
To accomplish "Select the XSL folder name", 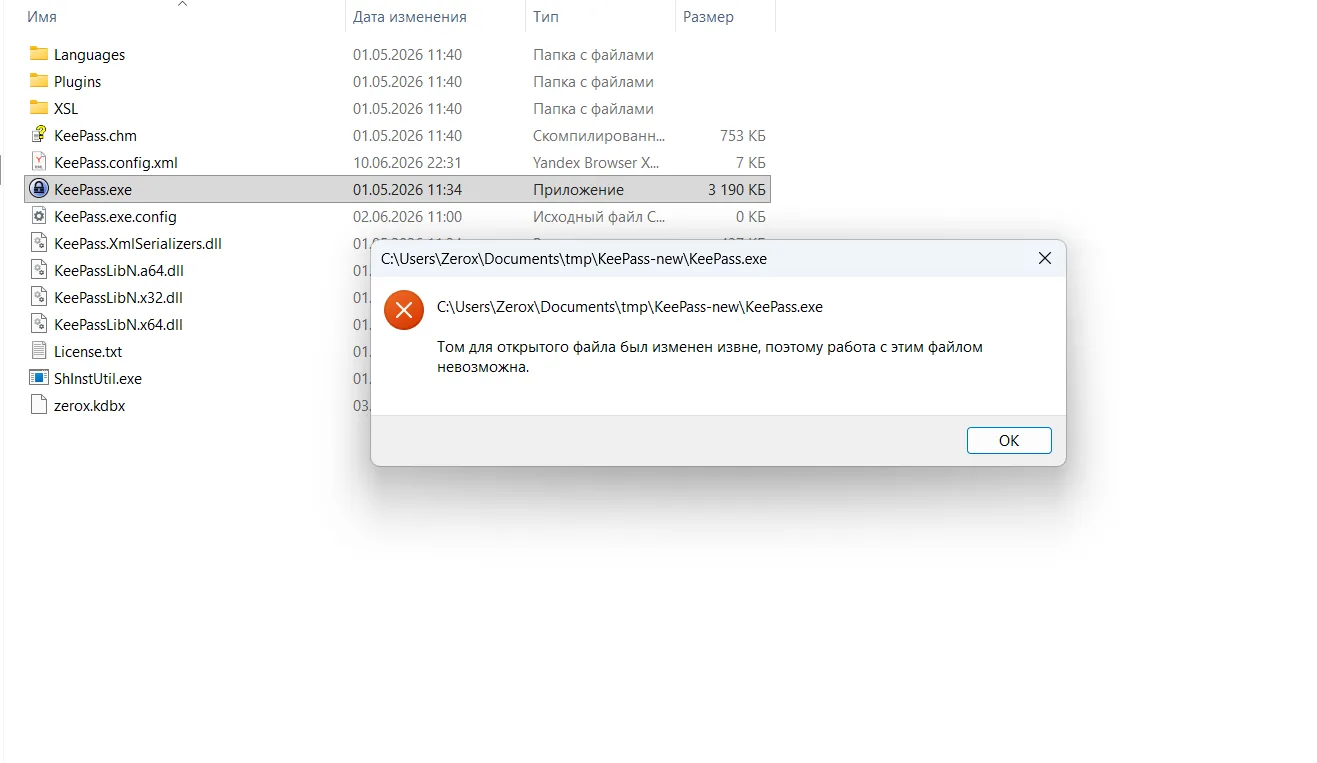I will tap(66, 109).
